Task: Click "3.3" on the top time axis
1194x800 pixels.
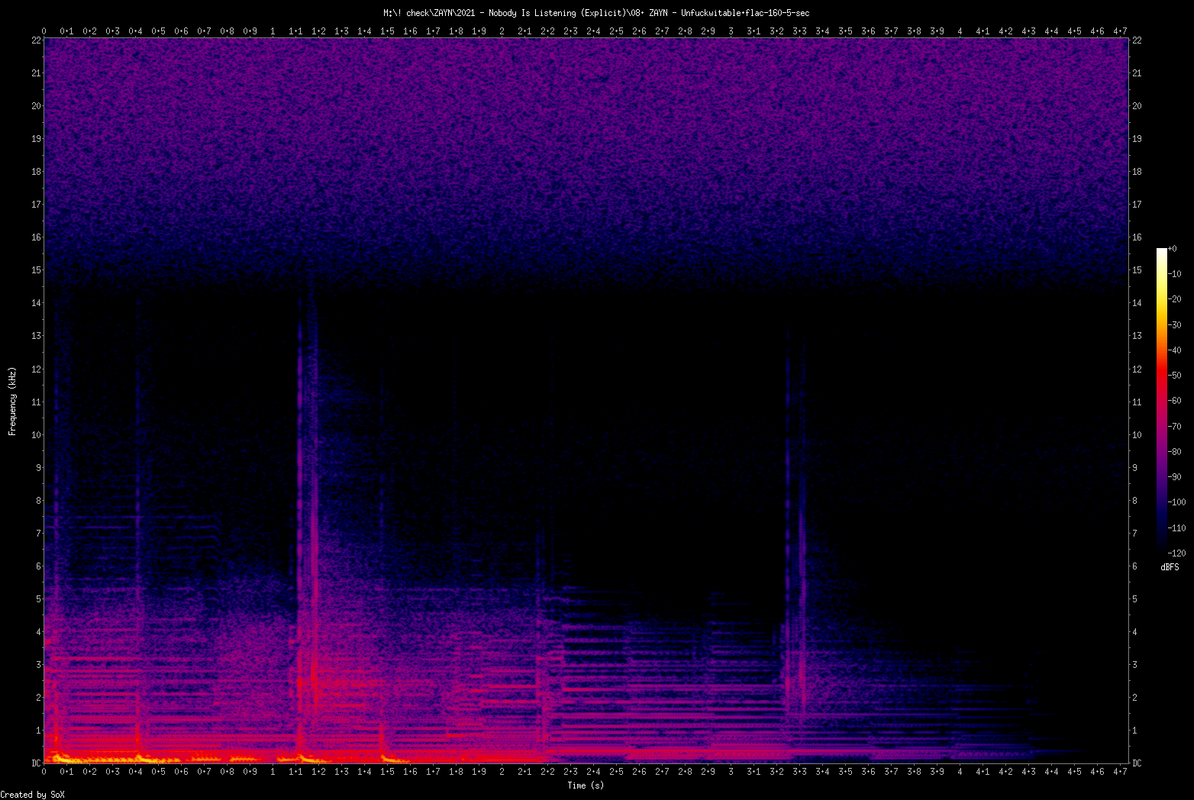Action: coord(800,31)
